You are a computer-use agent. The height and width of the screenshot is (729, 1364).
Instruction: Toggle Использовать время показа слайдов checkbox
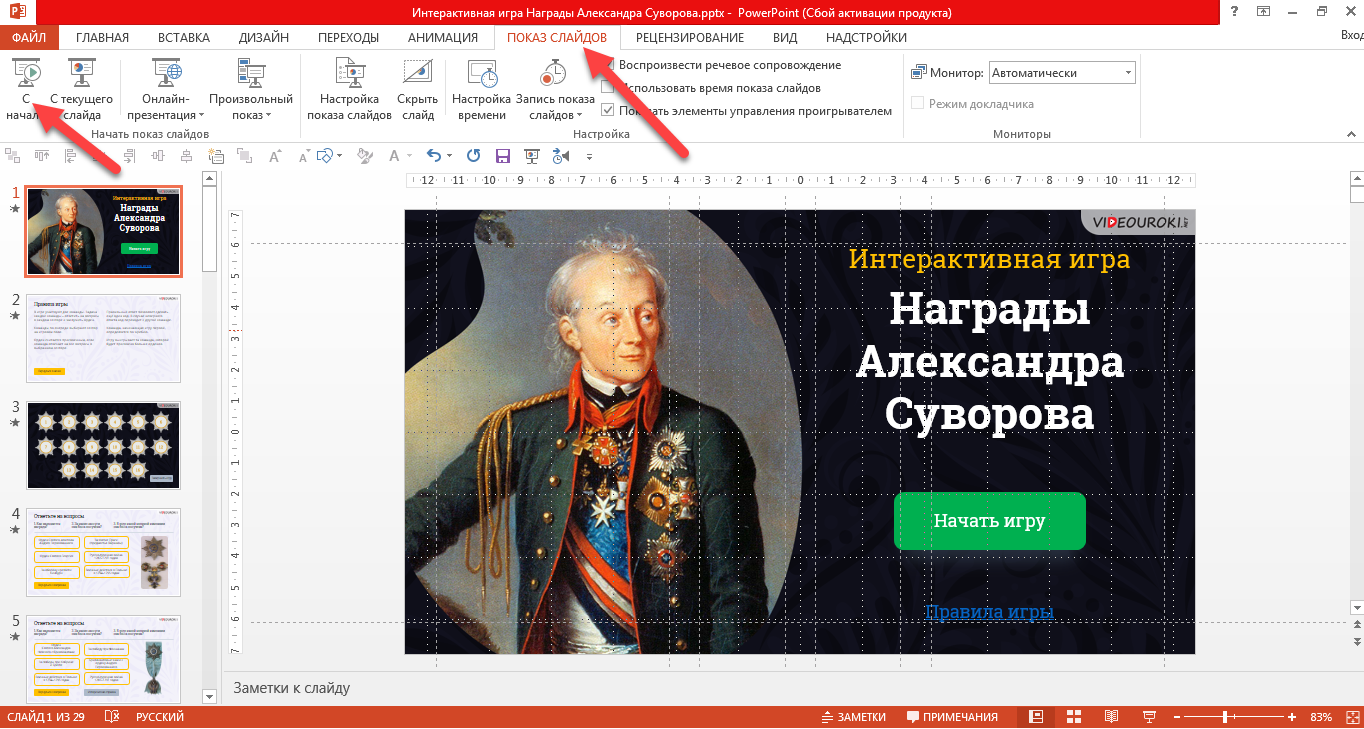(x=608, y=88)
